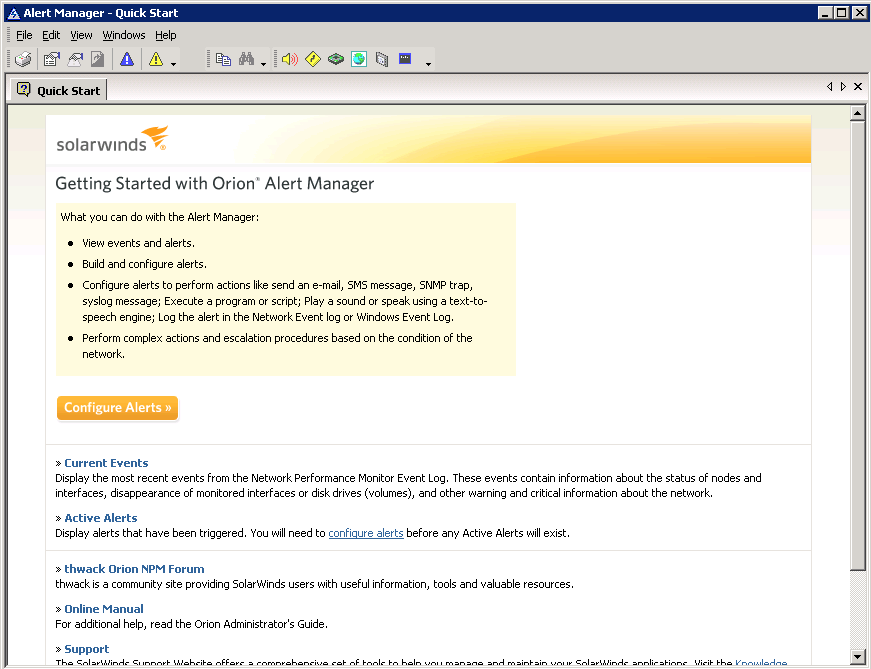Open the Online Manual link

[104, 609]
